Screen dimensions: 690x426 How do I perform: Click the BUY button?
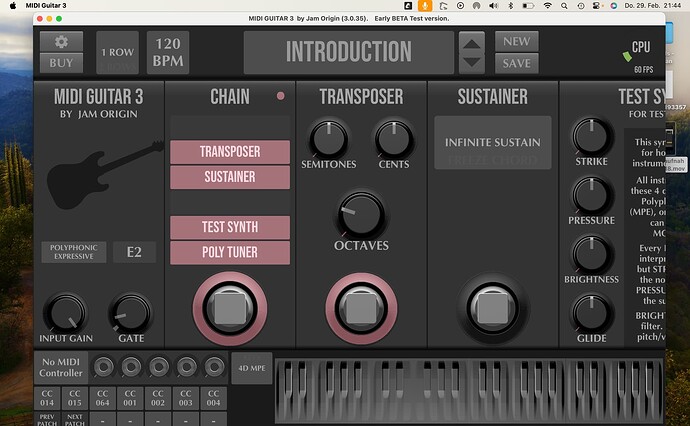pyautogui.click(x=61, y=63)
